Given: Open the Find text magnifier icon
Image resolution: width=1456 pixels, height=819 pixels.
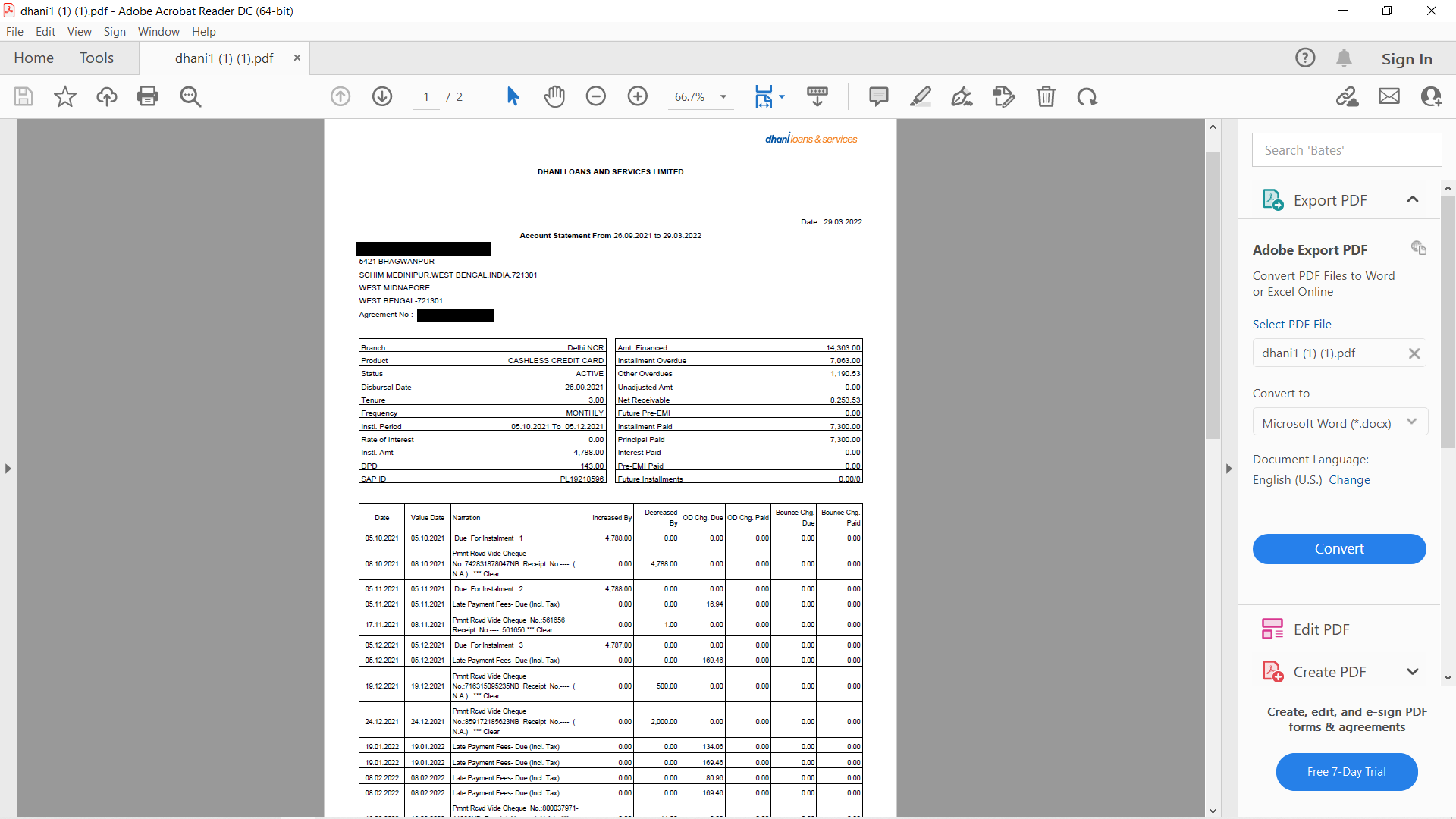Looking at the screenshot, I should pos(190,96).
